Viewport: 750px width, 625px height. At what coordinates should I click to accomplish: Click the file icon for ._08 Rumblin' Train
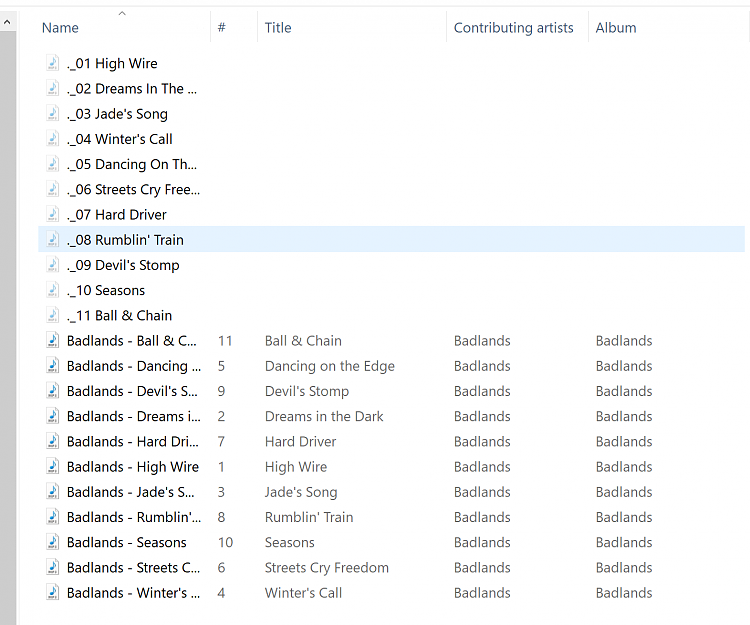(53, 240)
